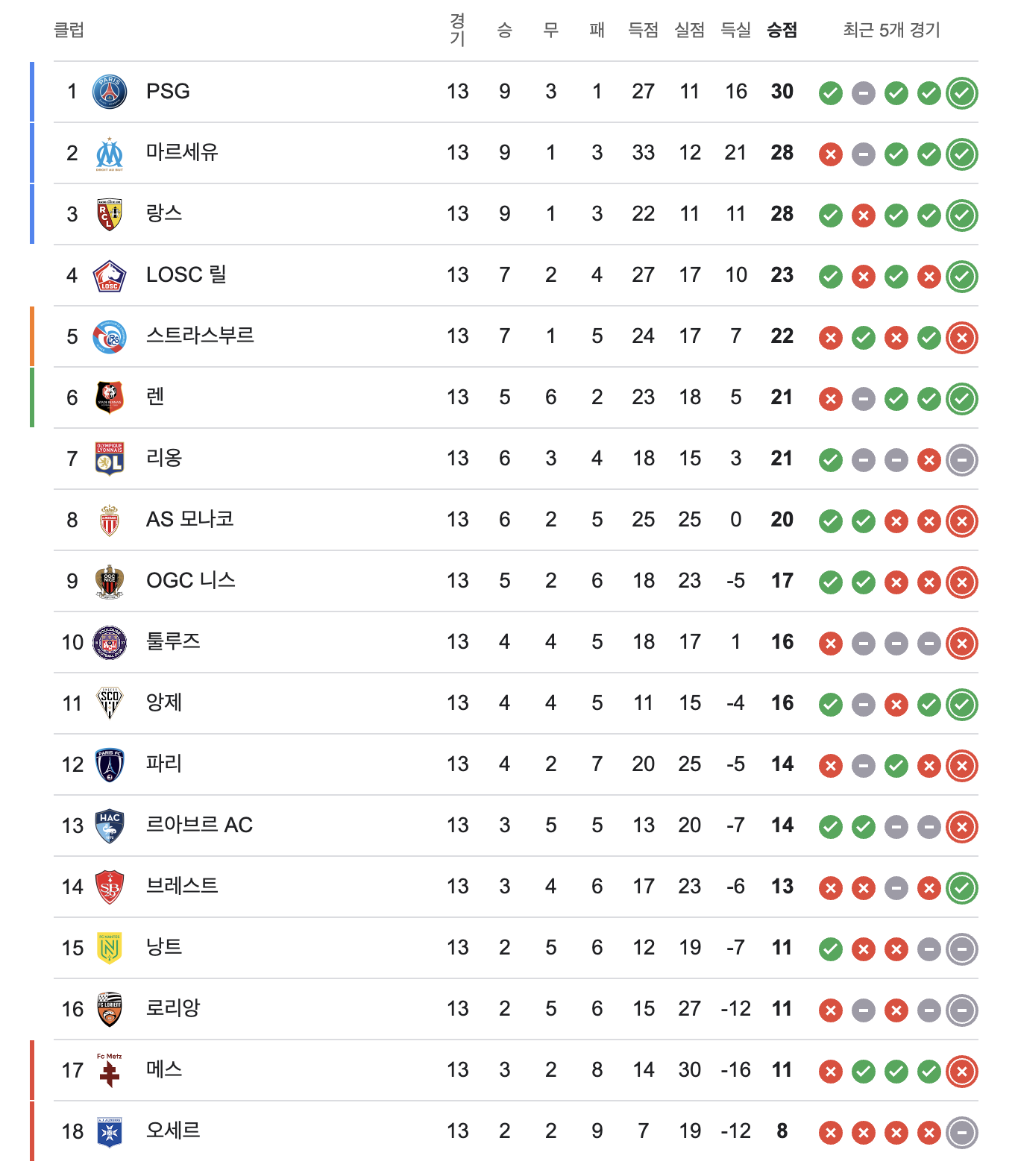Click the PSG club crest icon
This screenshot has height=1176, width=1018.
pyautogui.click(x=110, y=92)
